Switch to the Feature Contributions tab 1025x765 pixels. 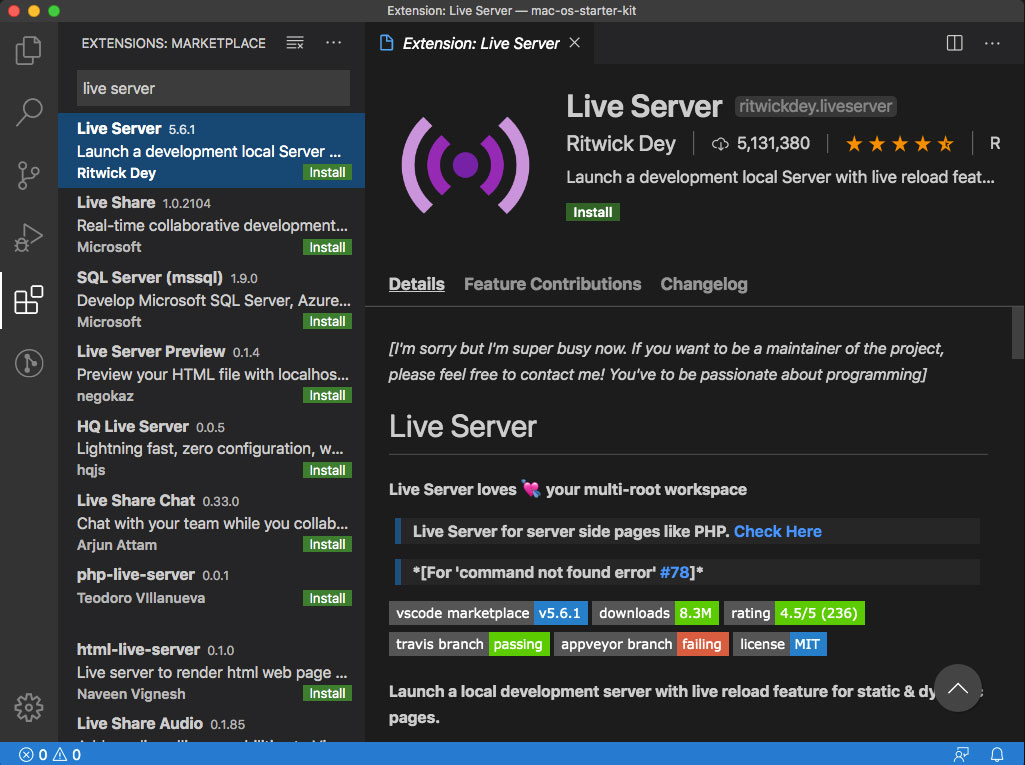(552, 284)
